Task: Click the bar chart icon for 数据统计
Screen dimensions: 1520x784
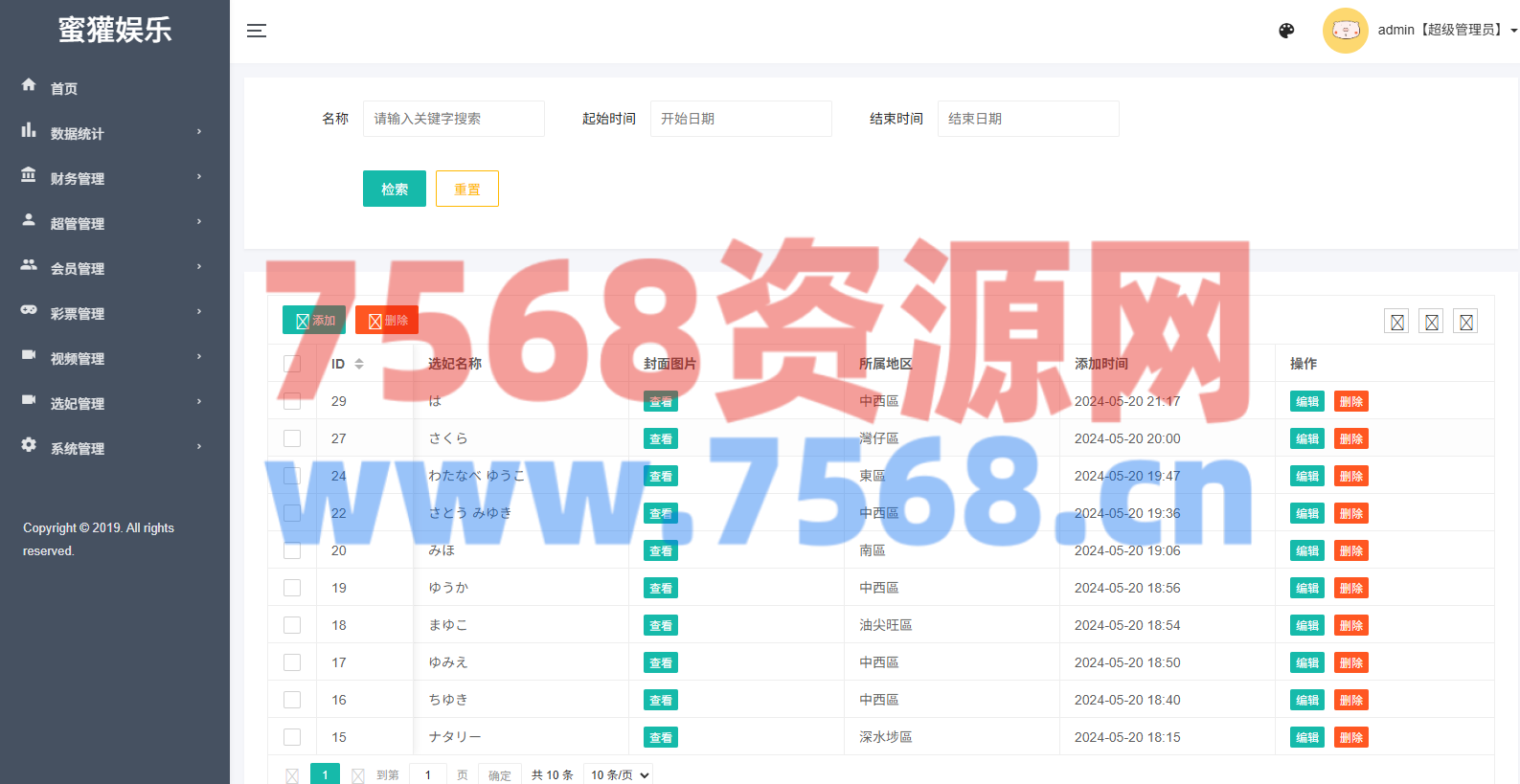Action: coord(29,130)
